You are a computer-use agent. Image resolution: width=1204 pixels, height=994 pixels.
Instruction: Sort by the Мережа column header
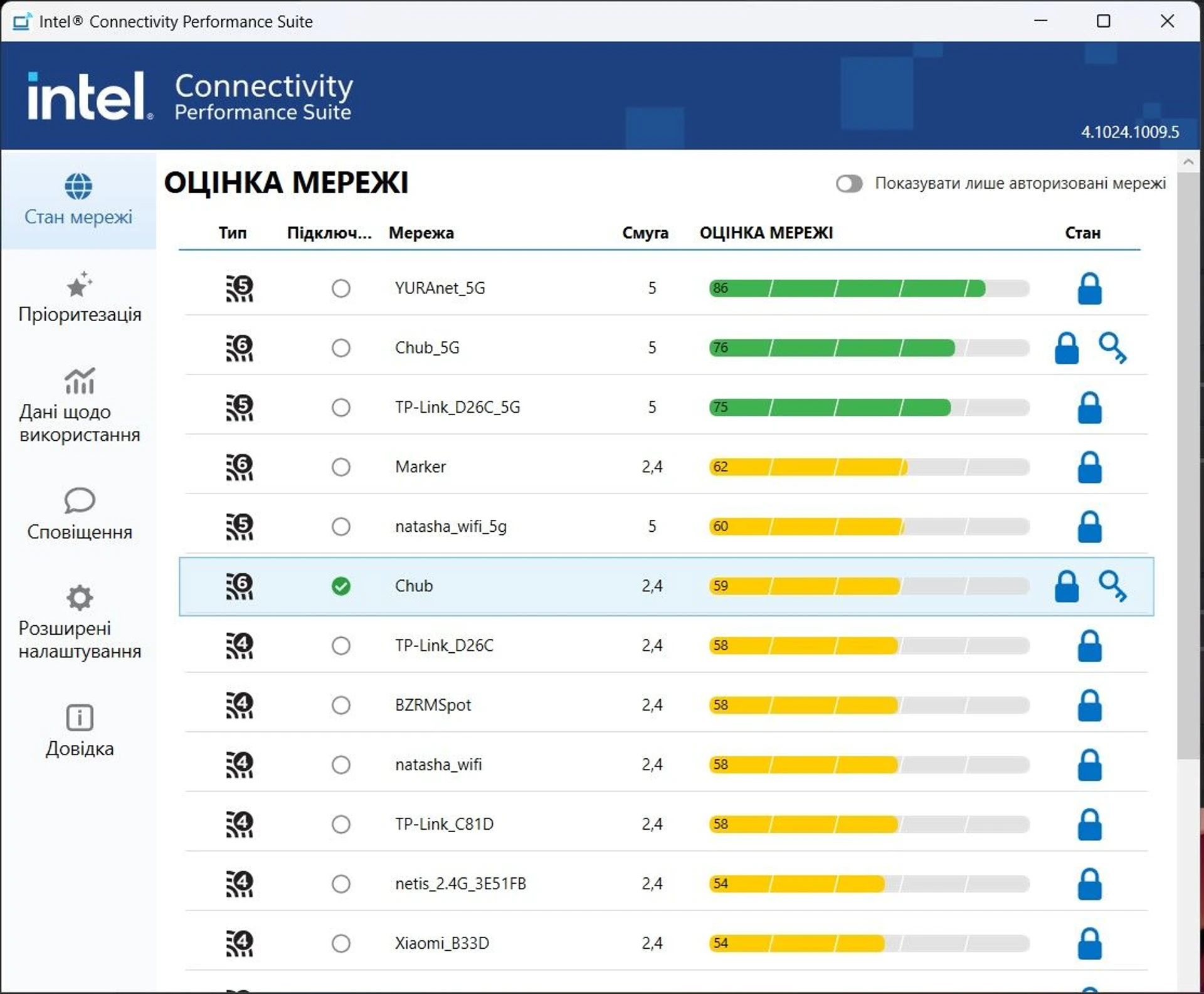421,233
